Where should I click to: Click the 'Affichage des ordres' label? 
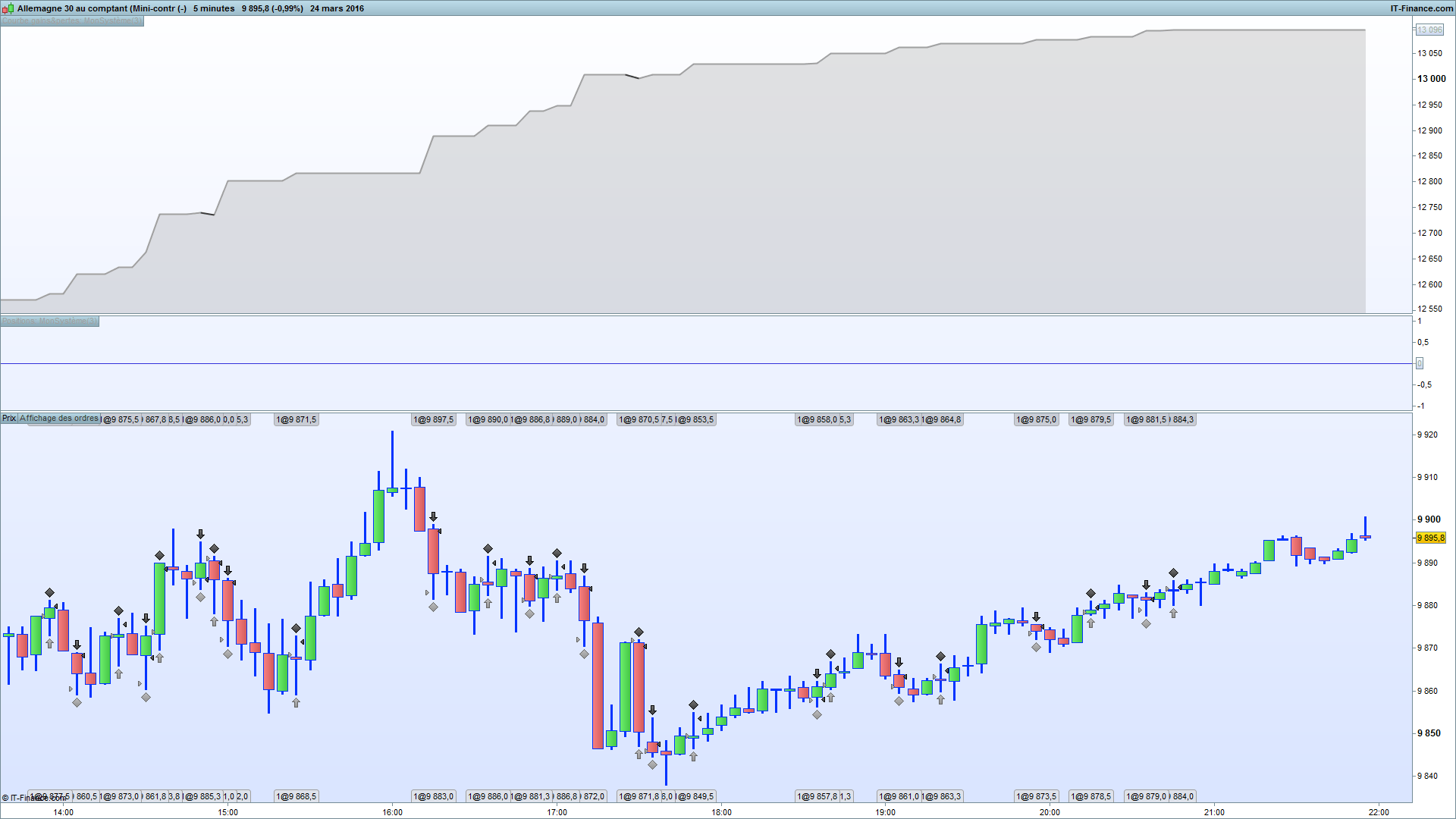coord(59,419)
